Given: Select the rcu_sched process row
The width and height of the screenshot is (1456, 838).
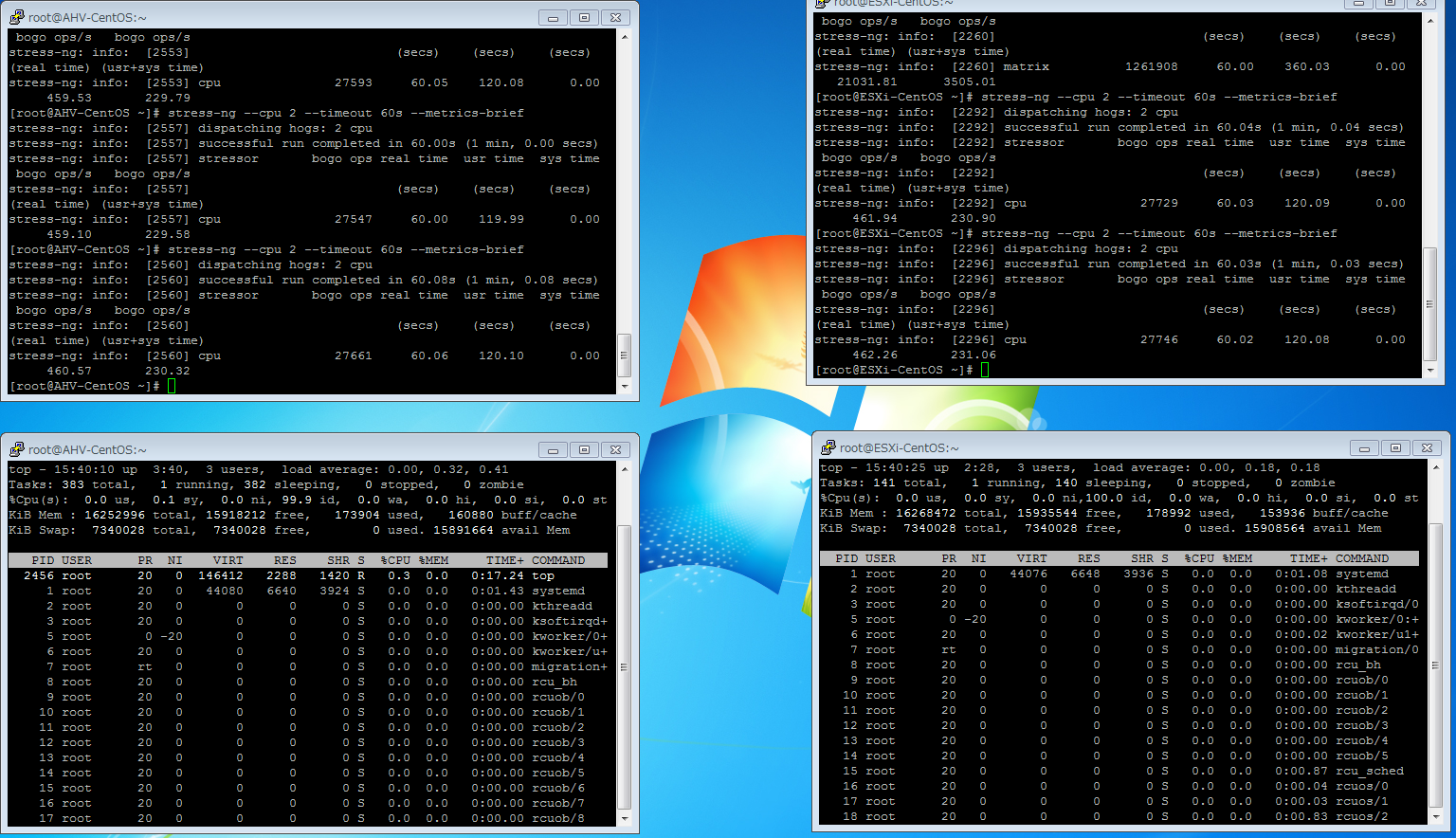Looking at the screenshot, I should click(1119, 771).
